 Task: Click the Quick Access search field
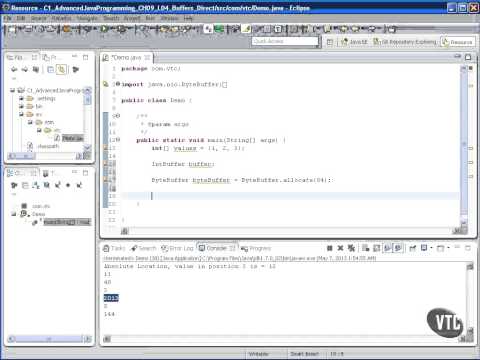pos(285,41)
